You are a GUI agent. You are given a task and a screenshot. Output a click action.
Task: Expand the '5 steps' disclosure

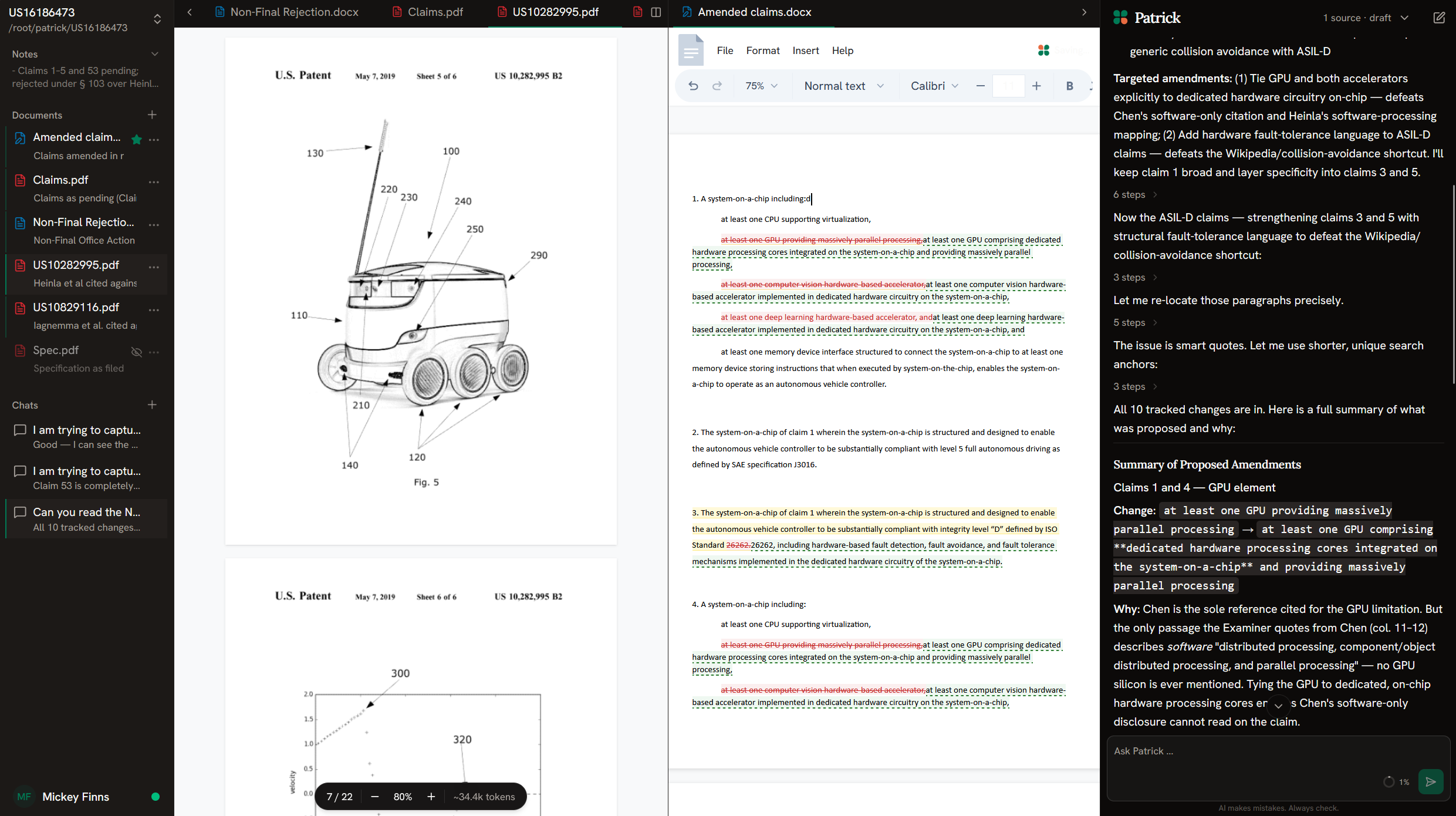click(x=1135, y=322)
